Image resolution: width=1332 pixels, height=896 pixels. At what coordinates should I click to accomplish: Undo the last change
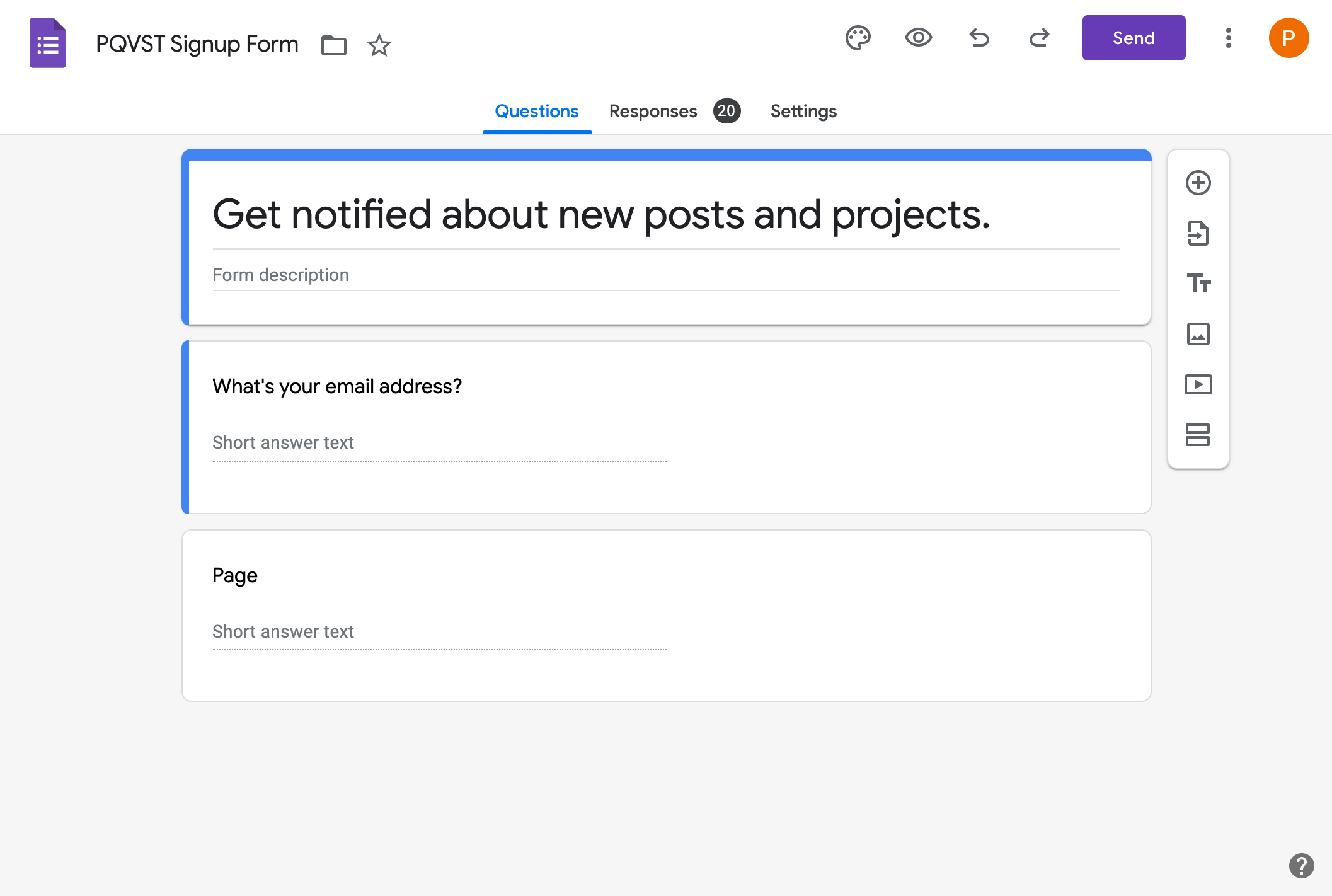click(979, 38)
